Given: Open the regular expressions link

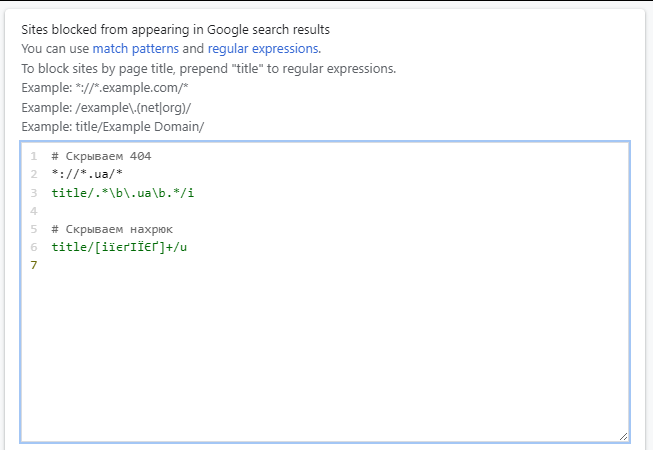Looking at the screenshot, I should tap(263, 48).
